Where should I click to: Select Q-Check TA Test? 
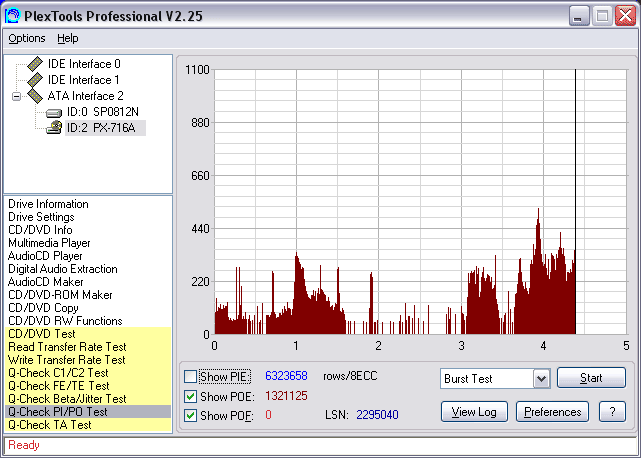point(88,425)
